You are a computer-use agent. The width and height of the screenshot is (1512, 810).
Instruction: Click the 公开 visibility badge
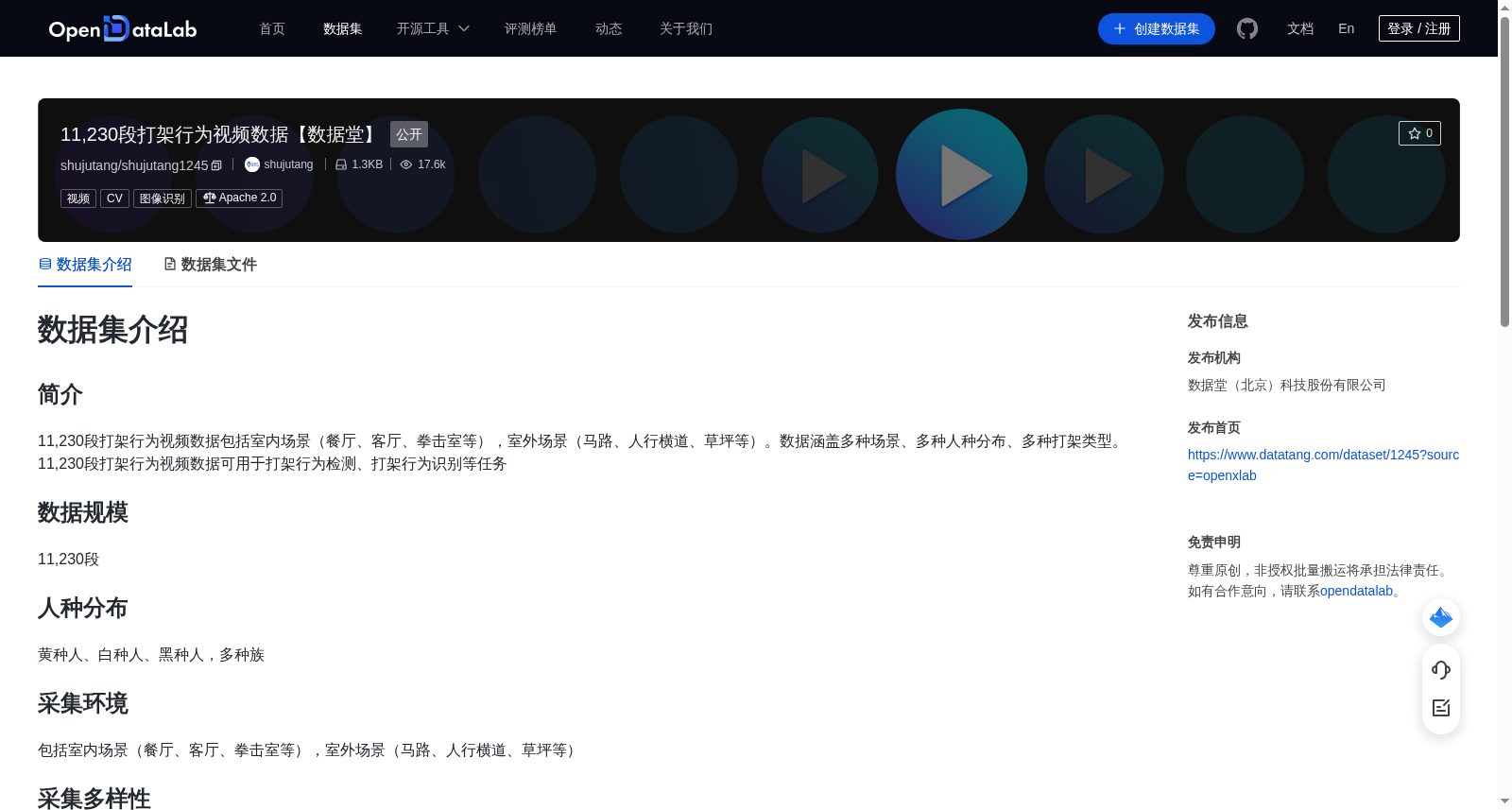409,134
